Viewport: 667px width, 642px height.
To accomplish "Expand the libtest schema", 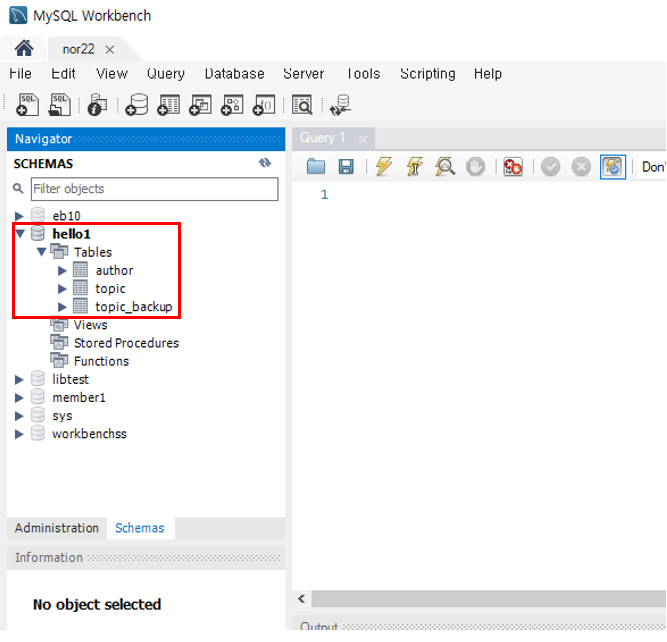I will click(x=19, y=379).
